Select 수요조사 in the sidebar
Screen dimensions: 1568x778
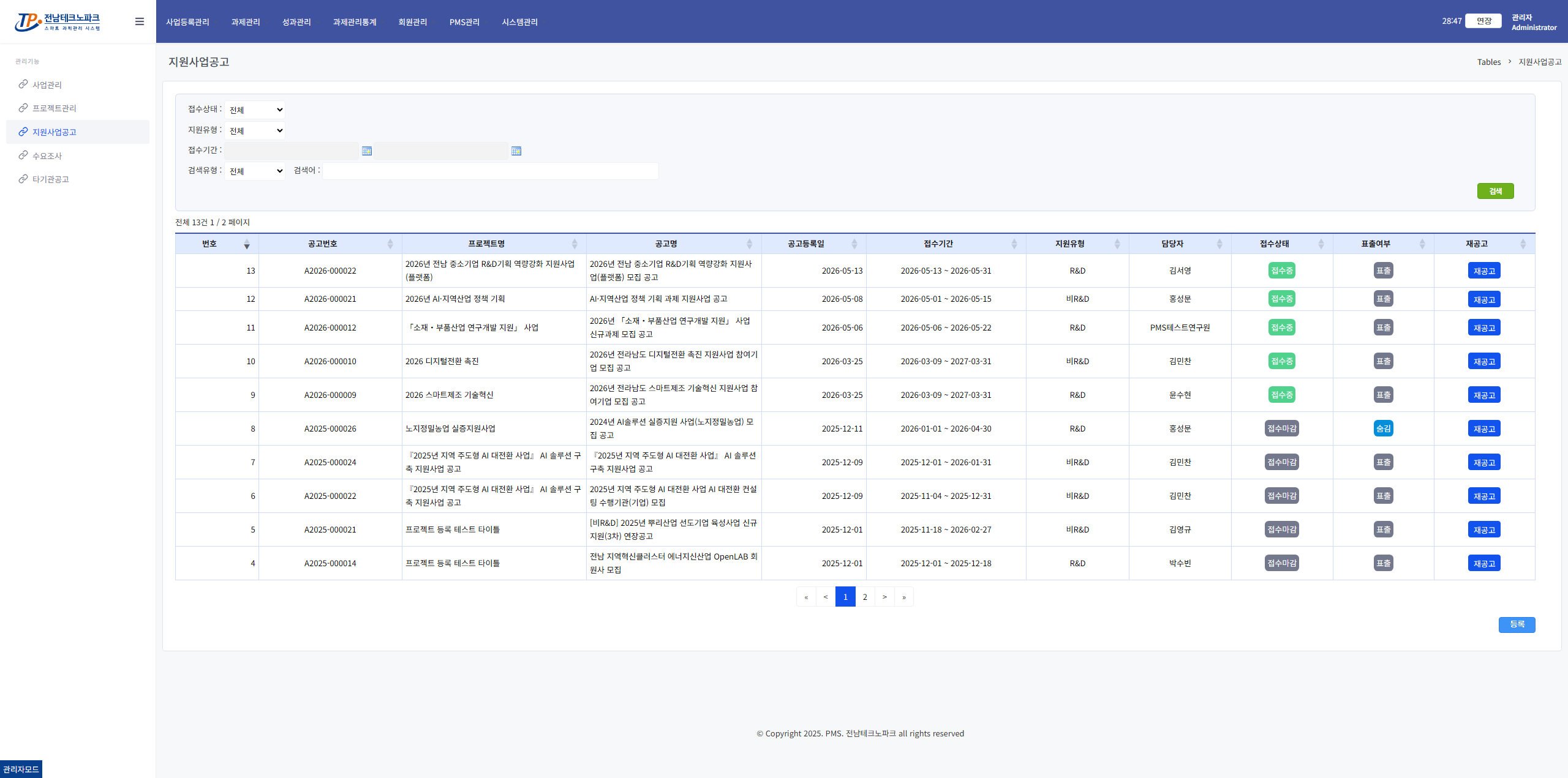[78, 155]
